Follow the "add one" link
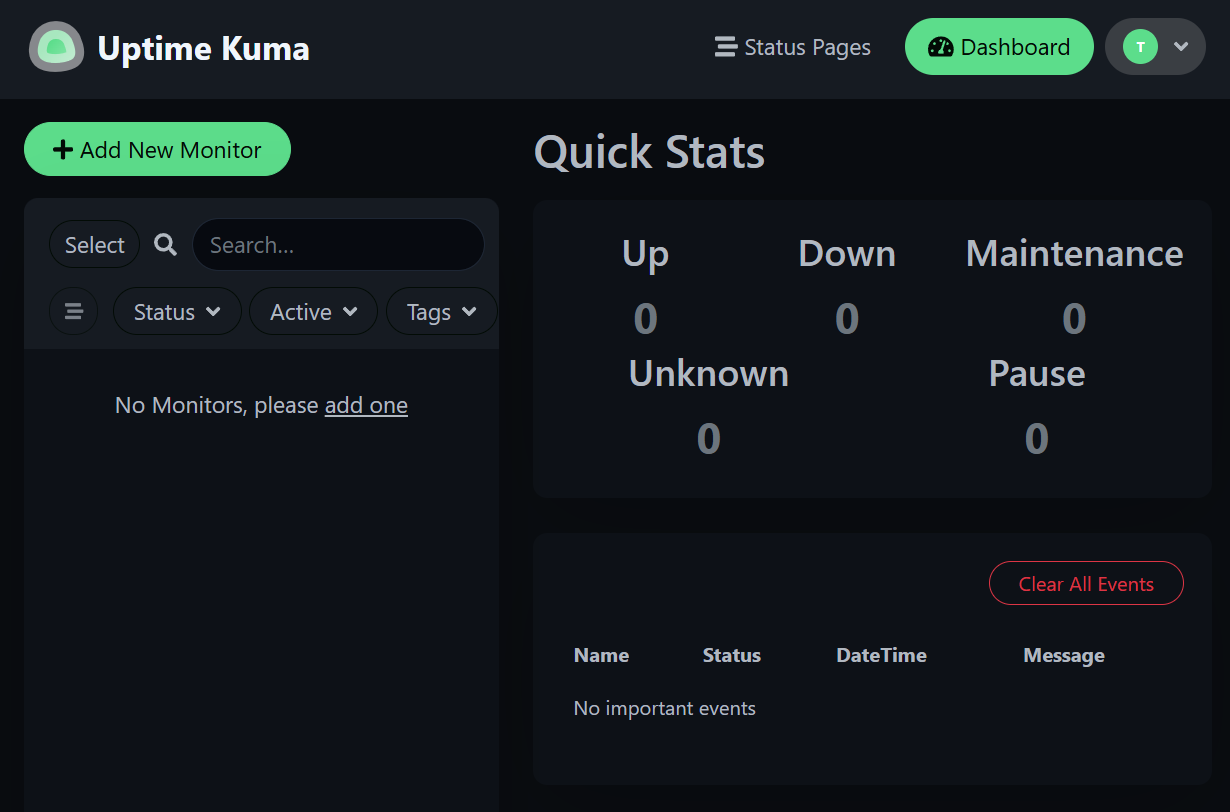 pos(366,405)
